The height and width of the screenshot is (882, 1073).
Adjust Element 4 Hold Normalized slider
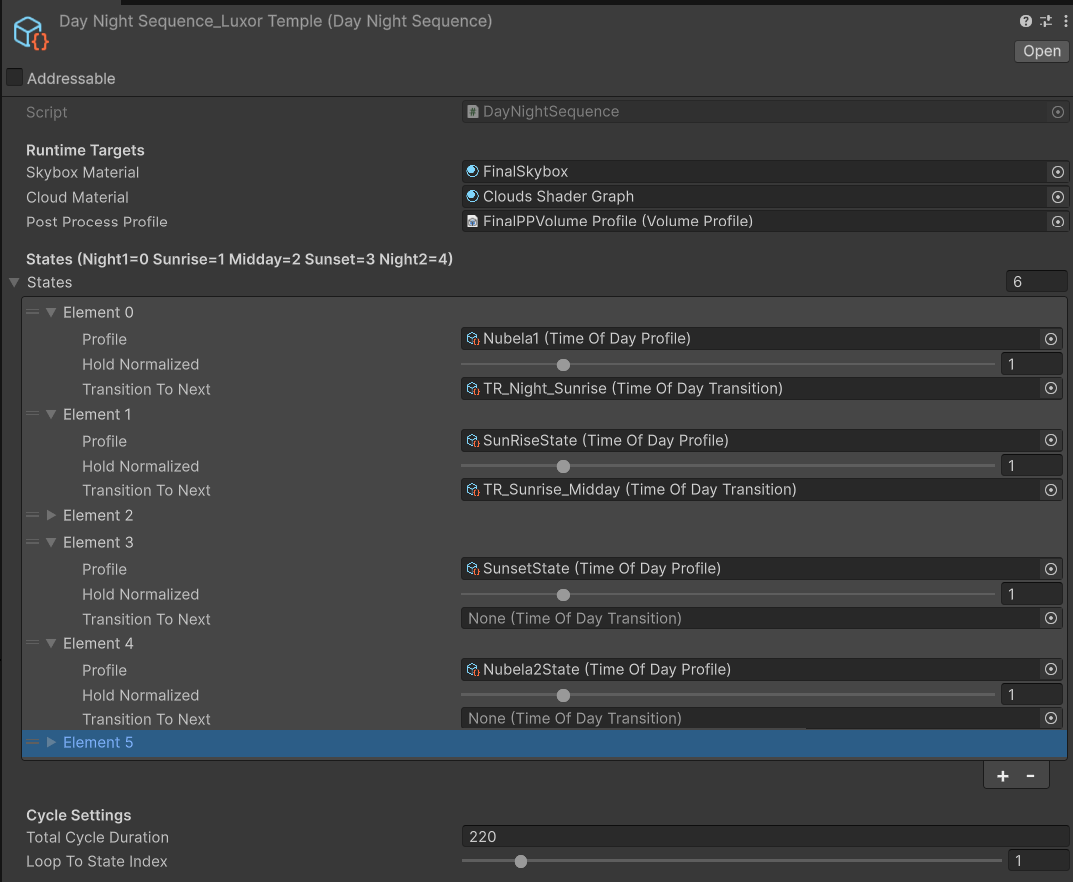click(x=563, y=695)
